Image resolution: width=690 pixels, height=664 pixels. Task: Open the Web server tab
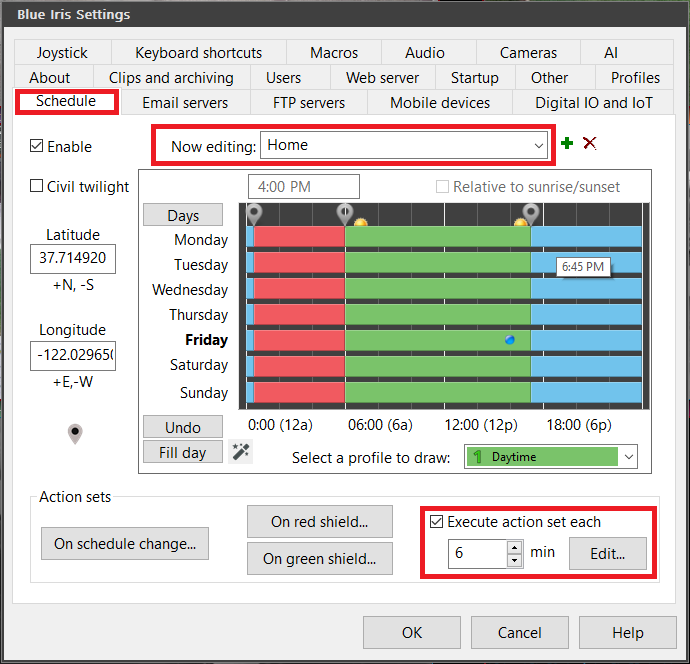pyautogui.click(x=382, y=78)
